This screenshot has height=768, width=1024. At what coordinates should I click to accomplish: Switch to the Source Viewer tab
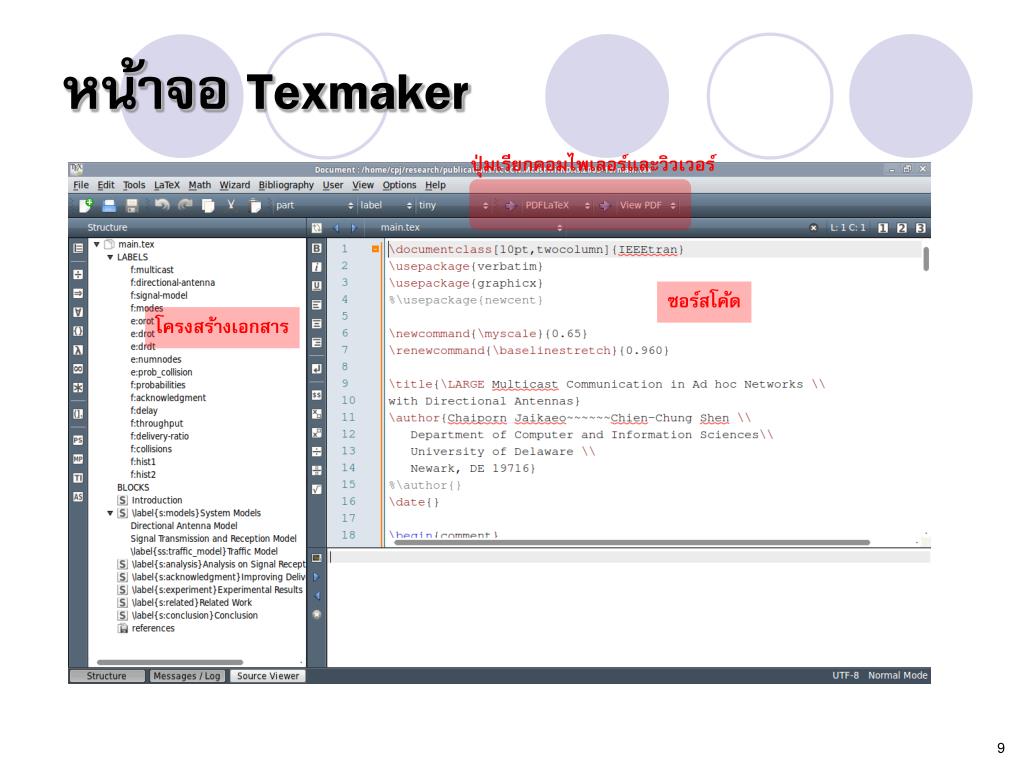click(x=268, y=676)
